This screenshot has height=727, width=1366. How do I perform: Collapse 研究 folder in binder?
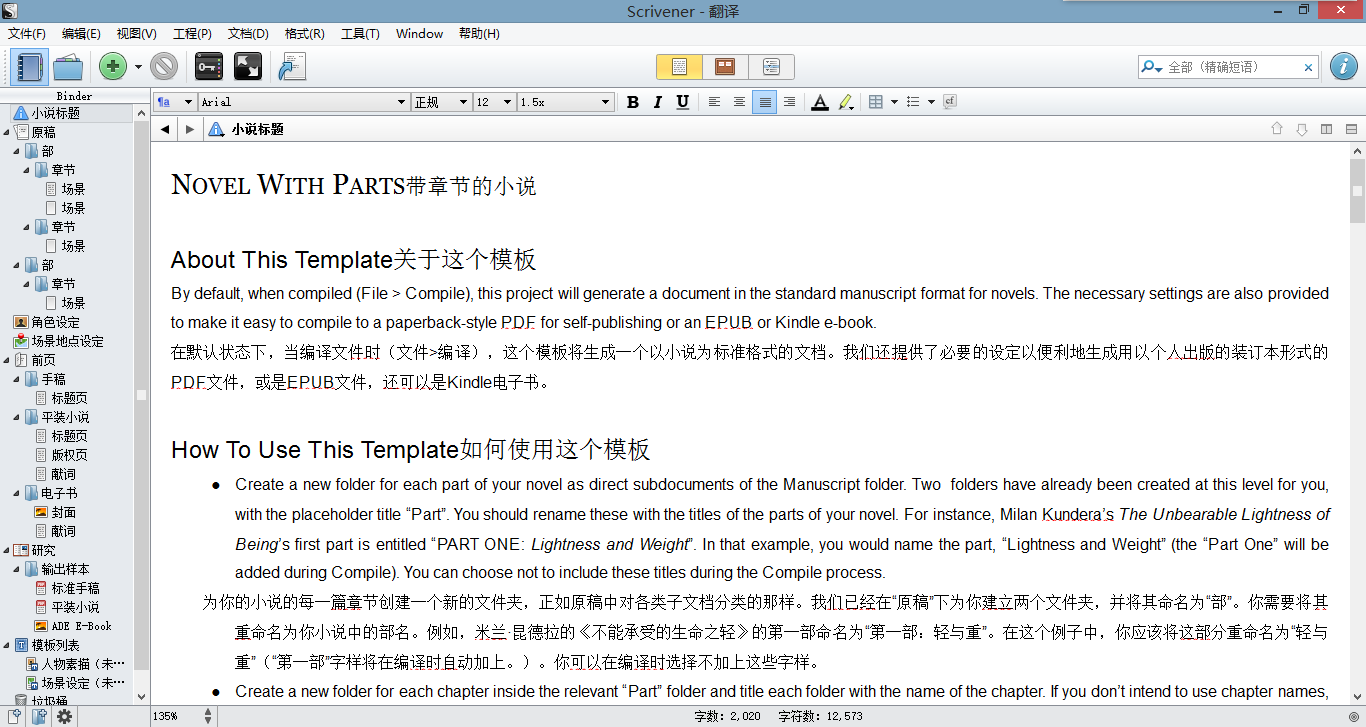pyautogui.click(x=6, y=550)
